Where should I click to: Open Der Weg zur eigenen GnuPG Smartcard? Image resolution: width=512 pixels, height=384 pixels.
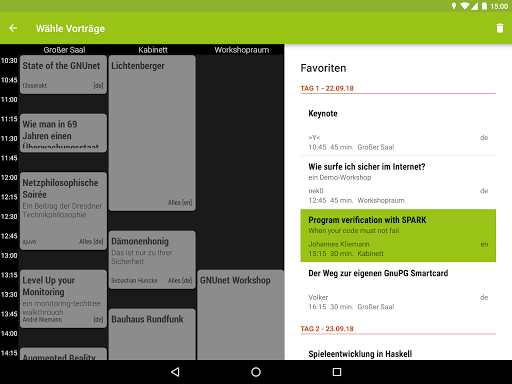pos(398,289)
